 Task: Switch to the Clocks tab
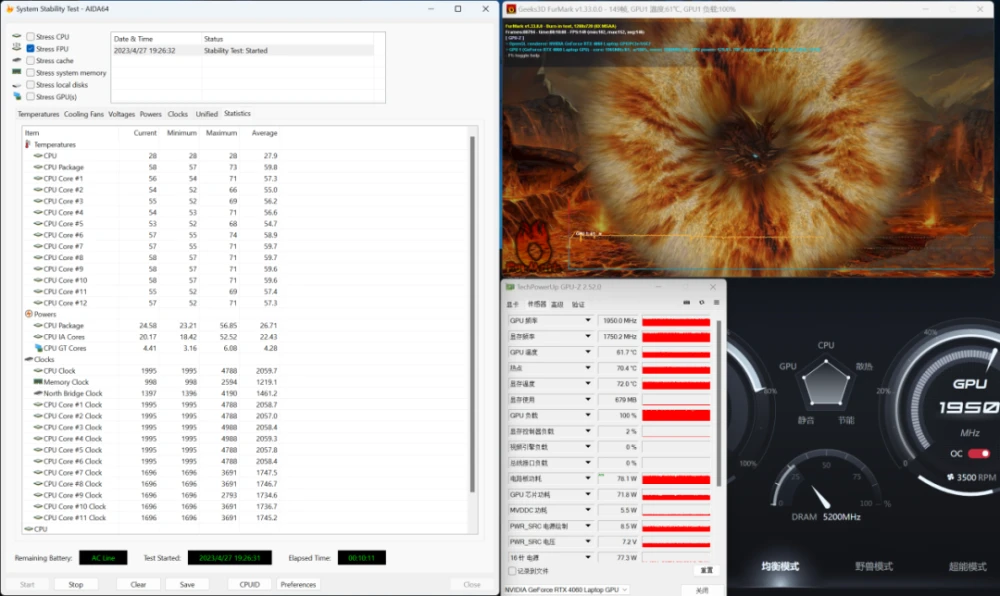point(177,114)
